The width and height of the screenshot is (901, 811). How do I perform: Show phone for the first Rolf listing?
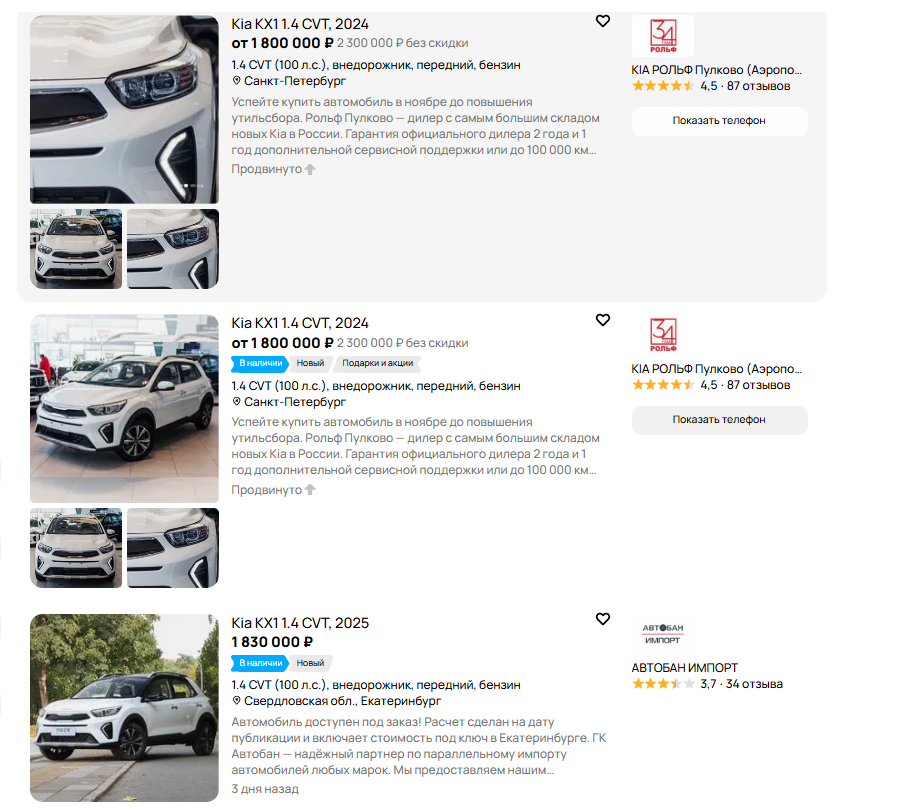tap(719, 121)
